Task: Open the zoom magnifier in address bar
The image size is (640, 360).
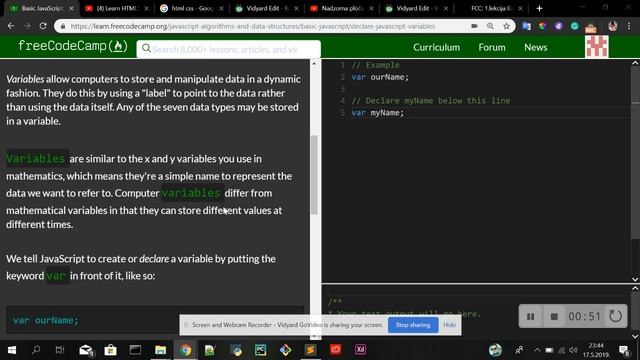Action: point(490,26)
